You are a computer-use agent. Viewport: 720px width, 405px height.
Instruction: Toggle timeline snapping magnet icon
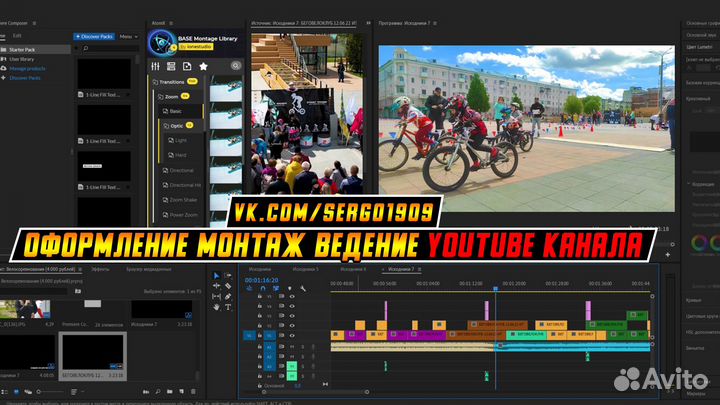263,288
